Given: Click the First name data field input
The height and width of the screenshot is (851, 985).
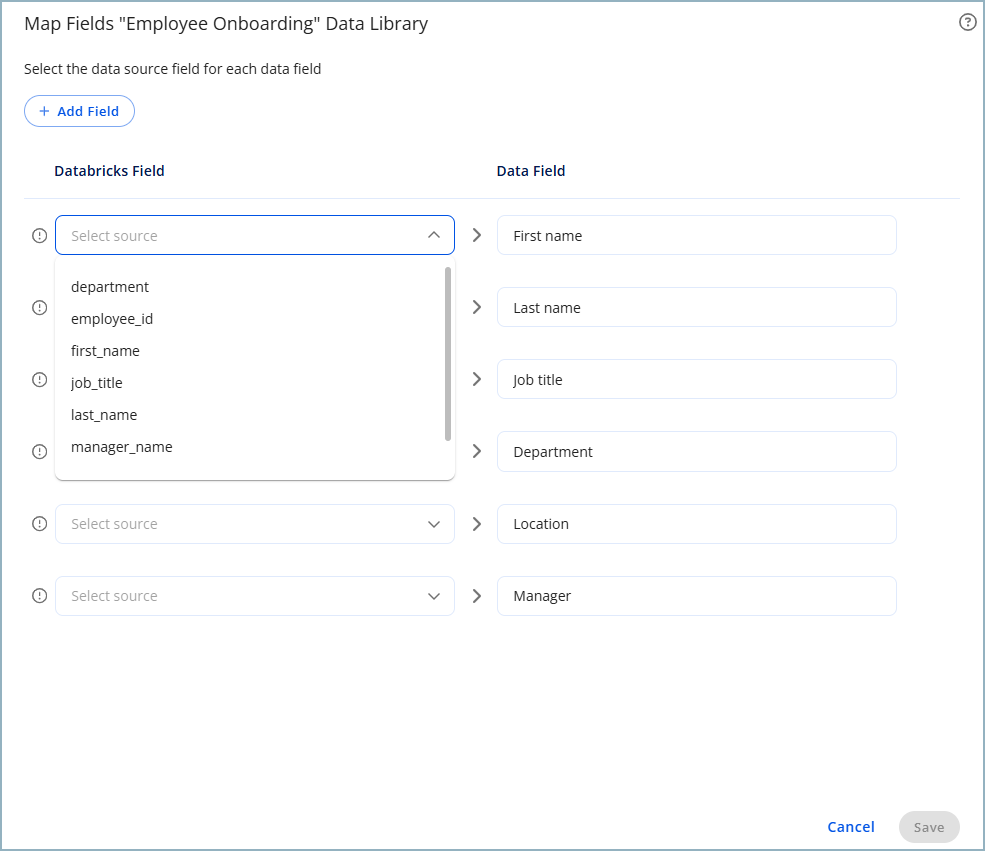Looking at the screenshot, I should coord(697,235).
